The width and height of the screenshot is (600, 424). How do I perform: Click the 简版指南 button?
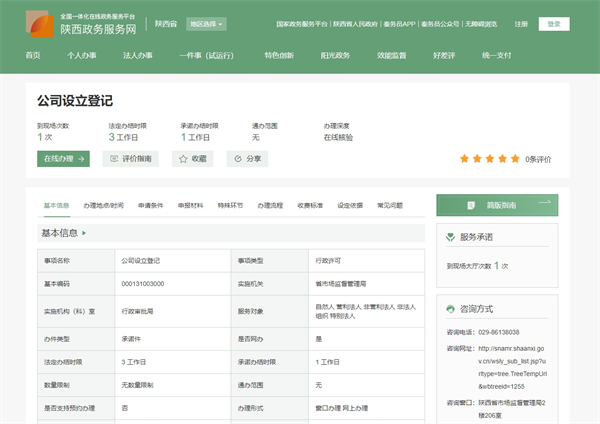[497, 205]
